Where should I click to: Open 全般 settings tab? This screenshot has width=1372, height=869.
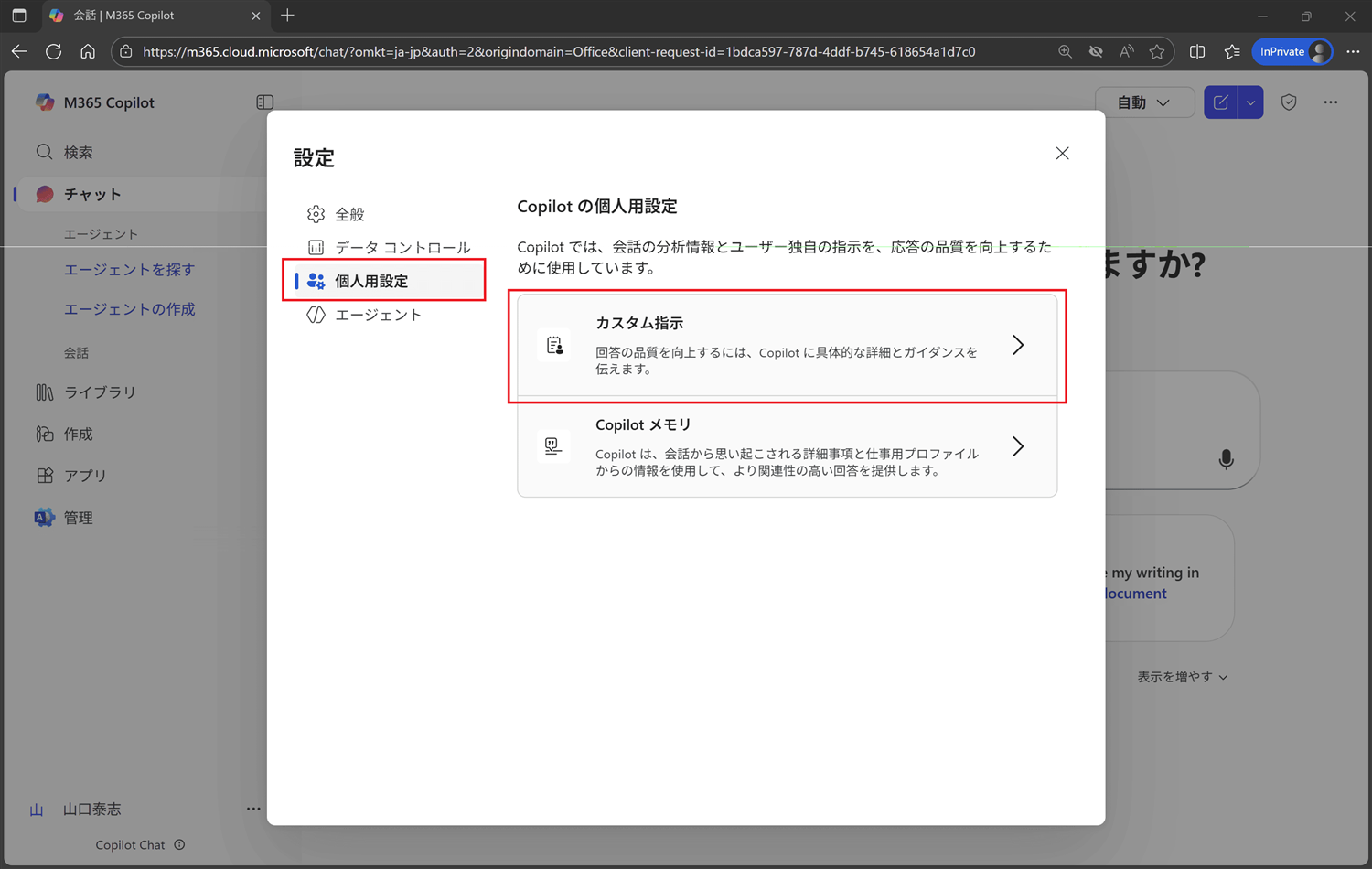384,214
